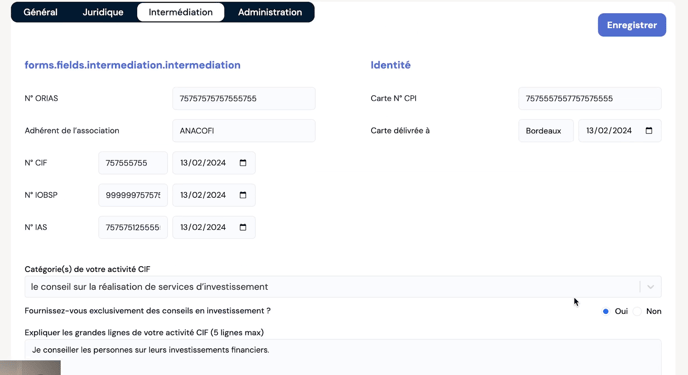Viewport: 688px width, 375px height.
Task: Edit the Adhérent de l'association field
Action: [244, 131]
